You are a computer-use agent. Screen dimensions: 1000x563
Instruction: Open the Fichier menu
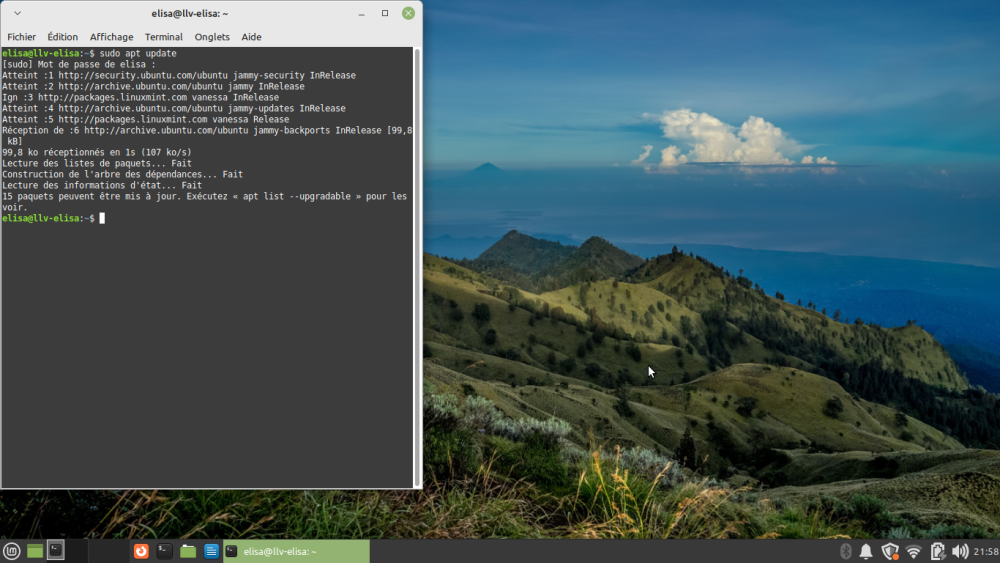coord(22,37)
